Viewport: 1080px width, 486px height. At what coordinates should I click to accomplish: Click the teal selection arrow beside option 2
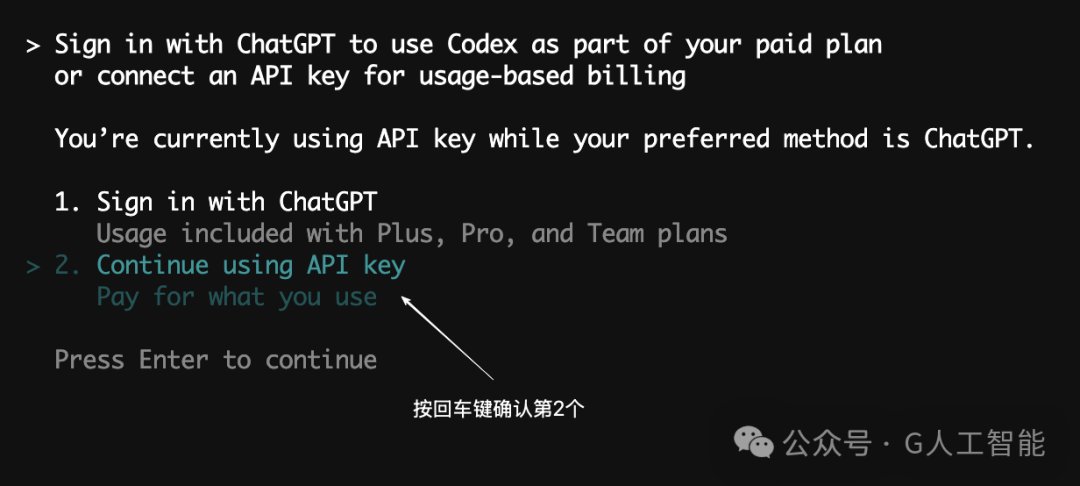point(34,266)
